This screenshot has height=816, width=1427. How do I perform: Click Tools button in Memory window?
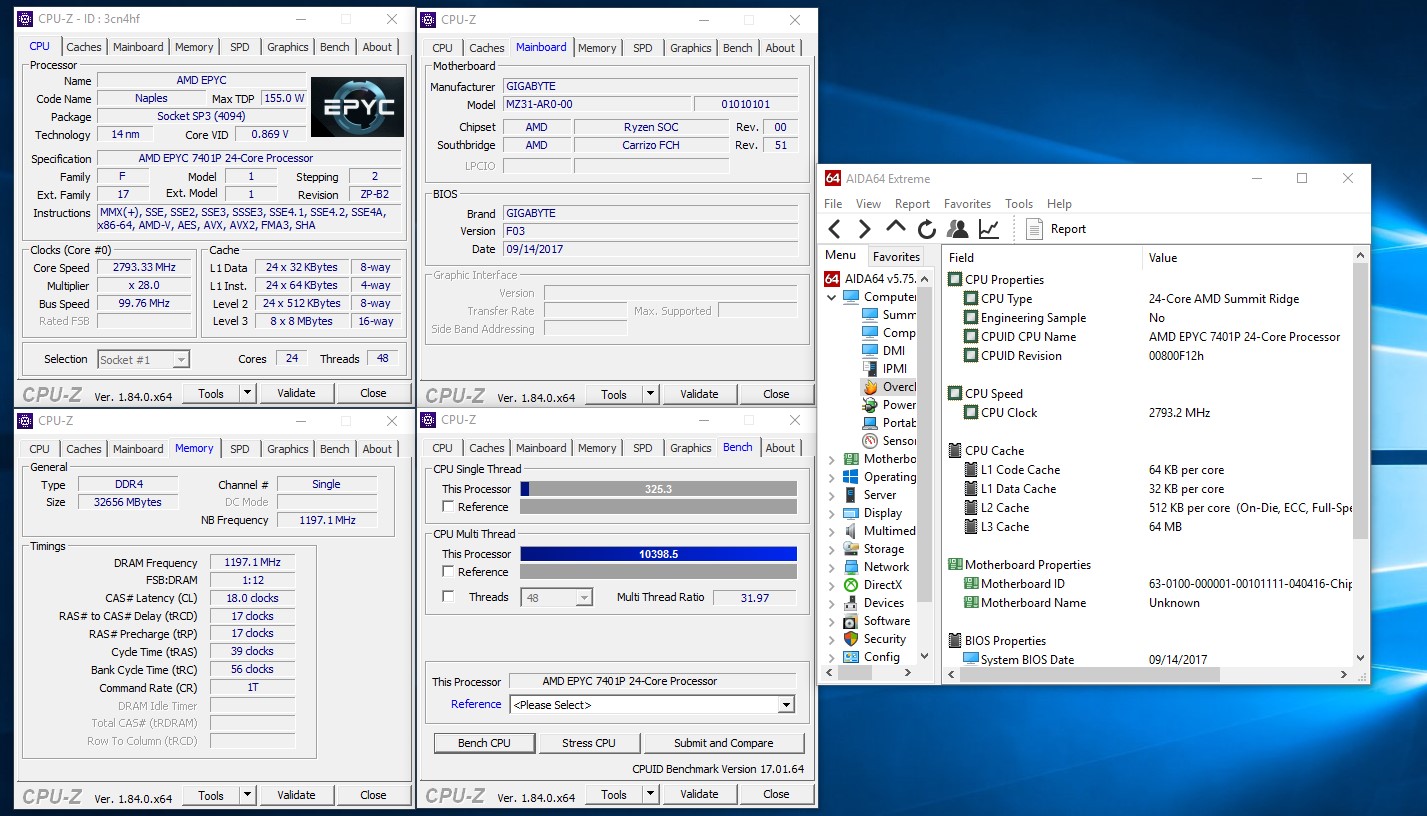211,795
